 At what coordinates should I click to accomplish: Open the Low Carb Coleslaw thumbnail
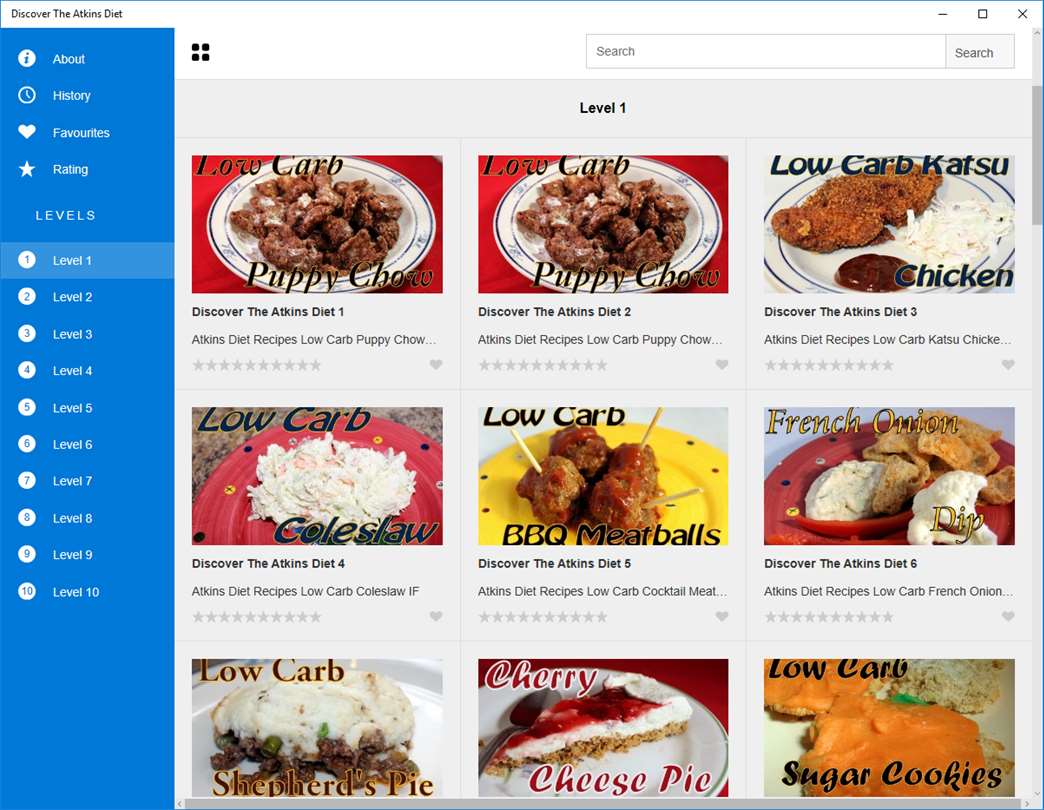click(x=317, y=476)
